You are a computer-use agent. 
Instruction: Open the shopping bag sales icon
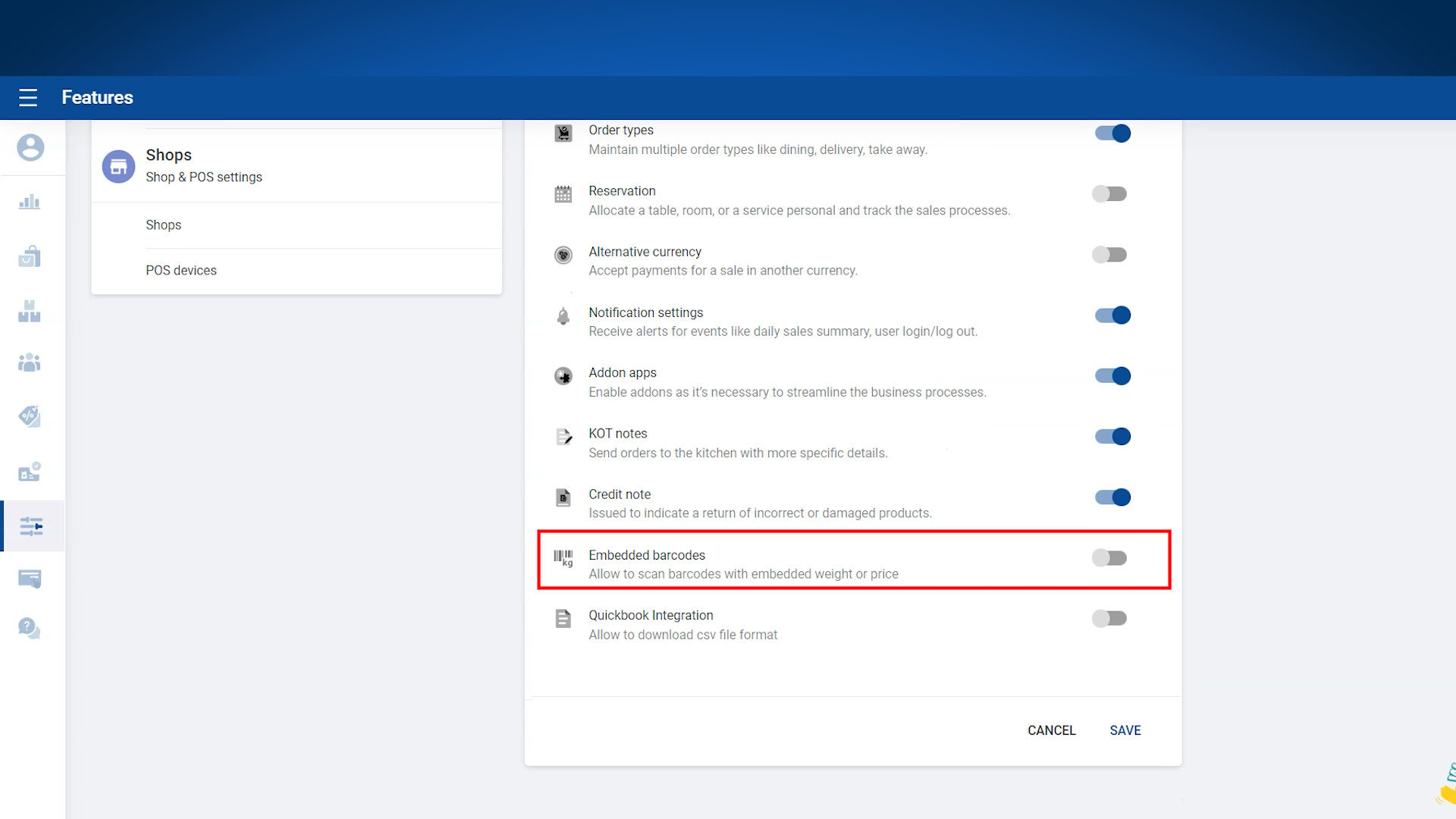(x=30, y=256)
